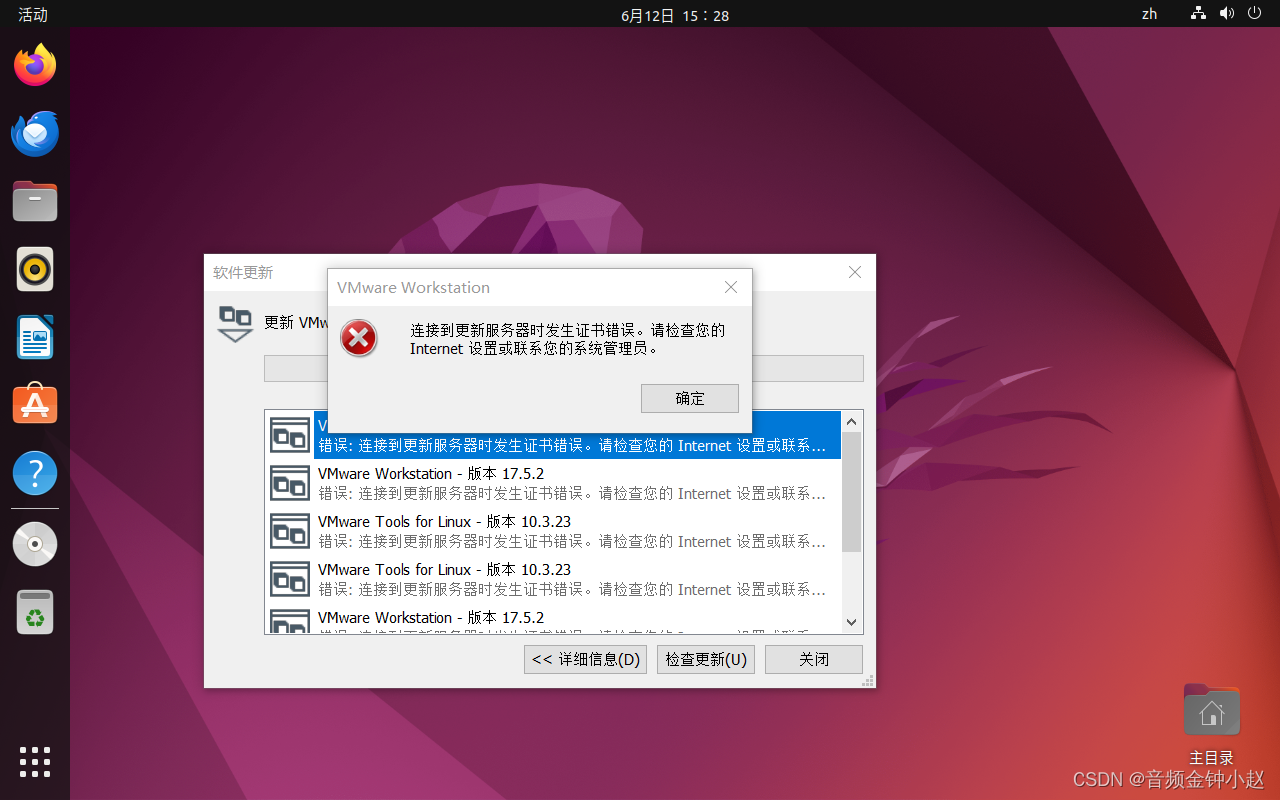Click the update list scrollbar down arrow
The width and height of the screenshot is (1280, 800).
852,622
